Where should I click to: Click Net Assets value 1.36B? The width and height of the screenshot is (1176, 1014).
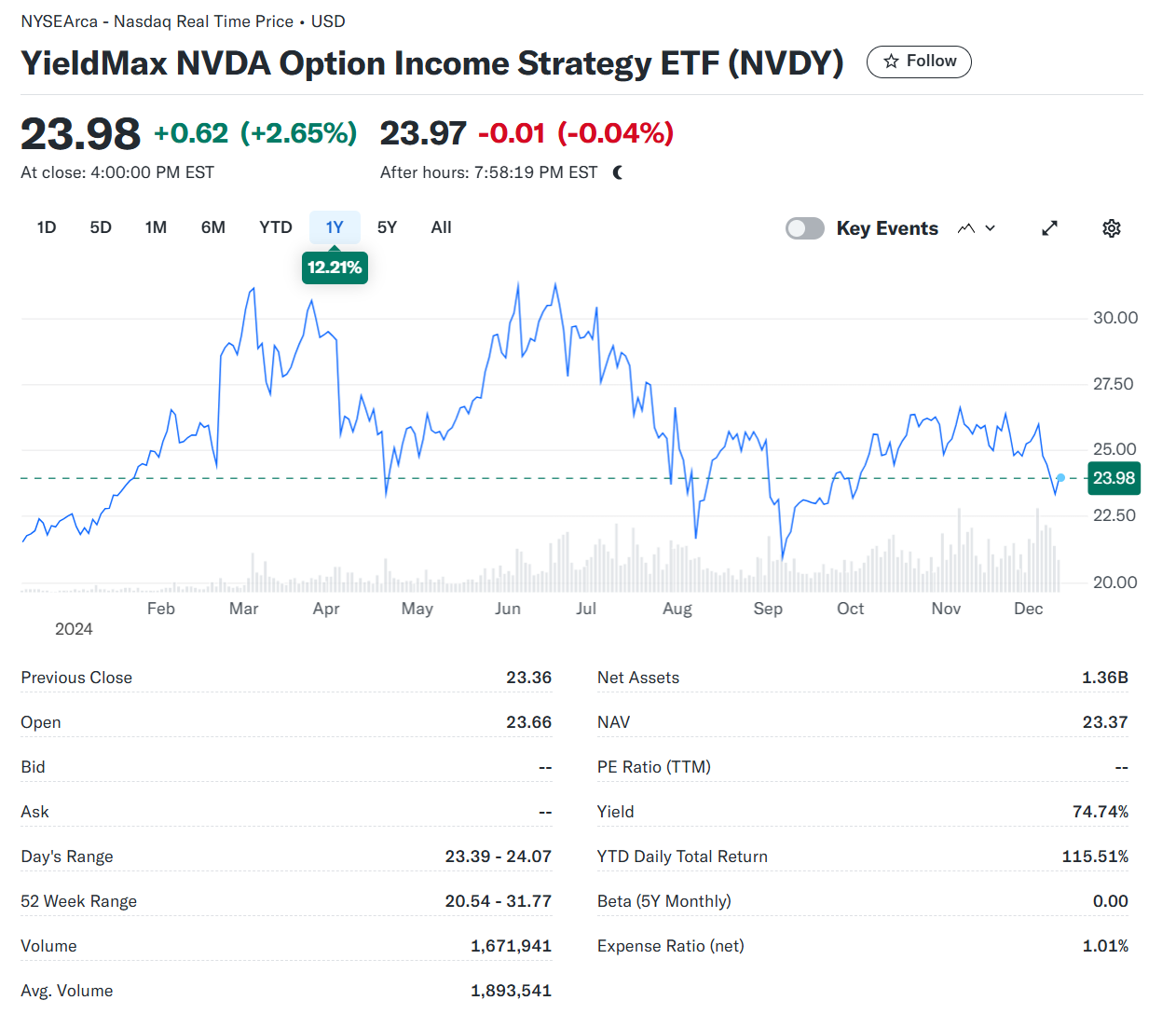point(1104,678)
